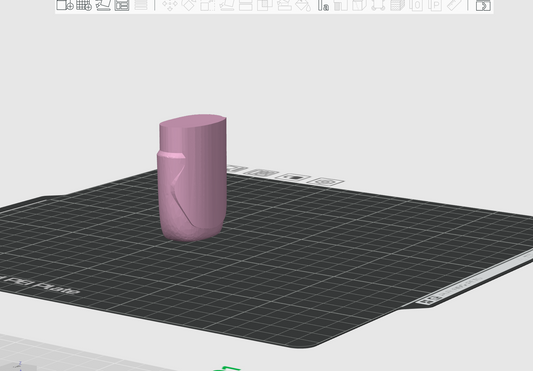
Task: Click the Add model cube icon
Action: click(65, 5)
